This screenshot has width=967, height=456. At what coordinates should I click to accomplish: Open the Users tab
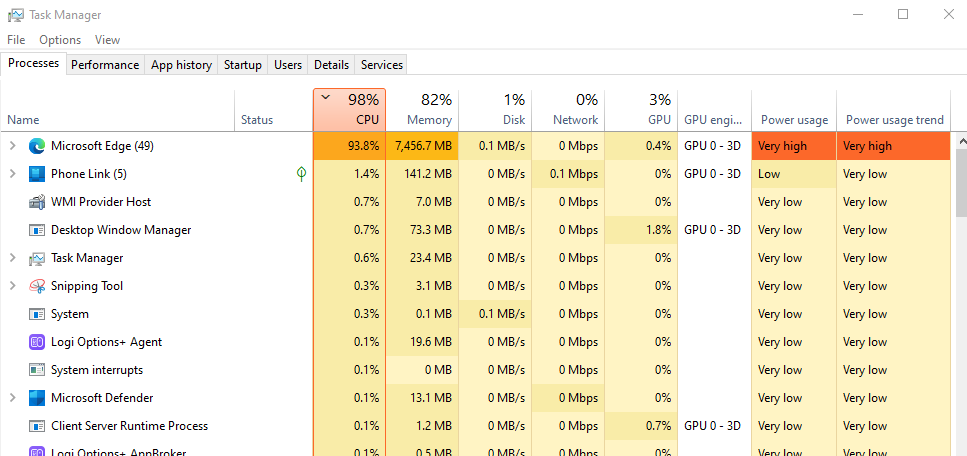pyautogui.click(x=288, y=65)
